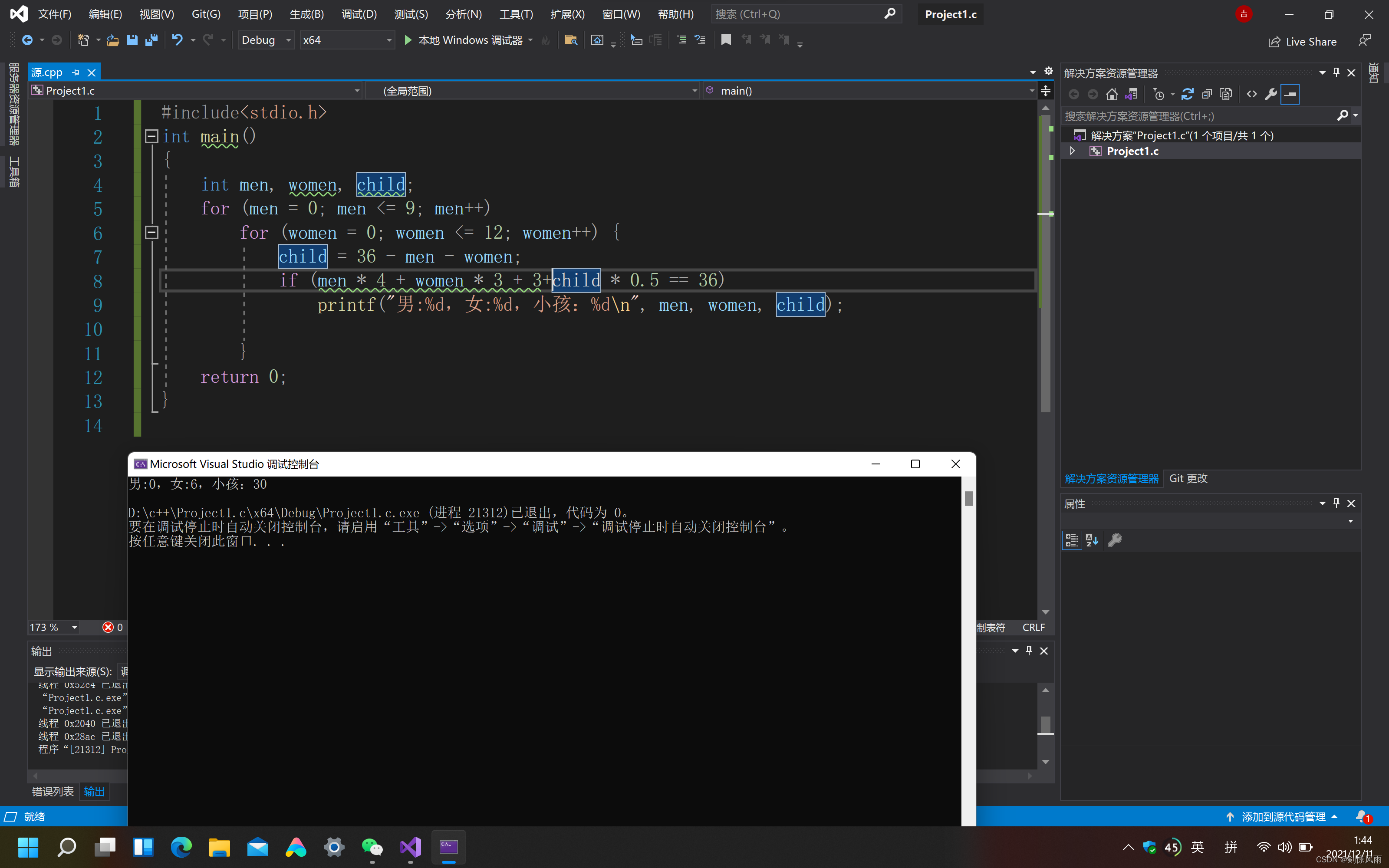Toggle bookmark on the current line
Screen dimensions: 1389x868
726,40
